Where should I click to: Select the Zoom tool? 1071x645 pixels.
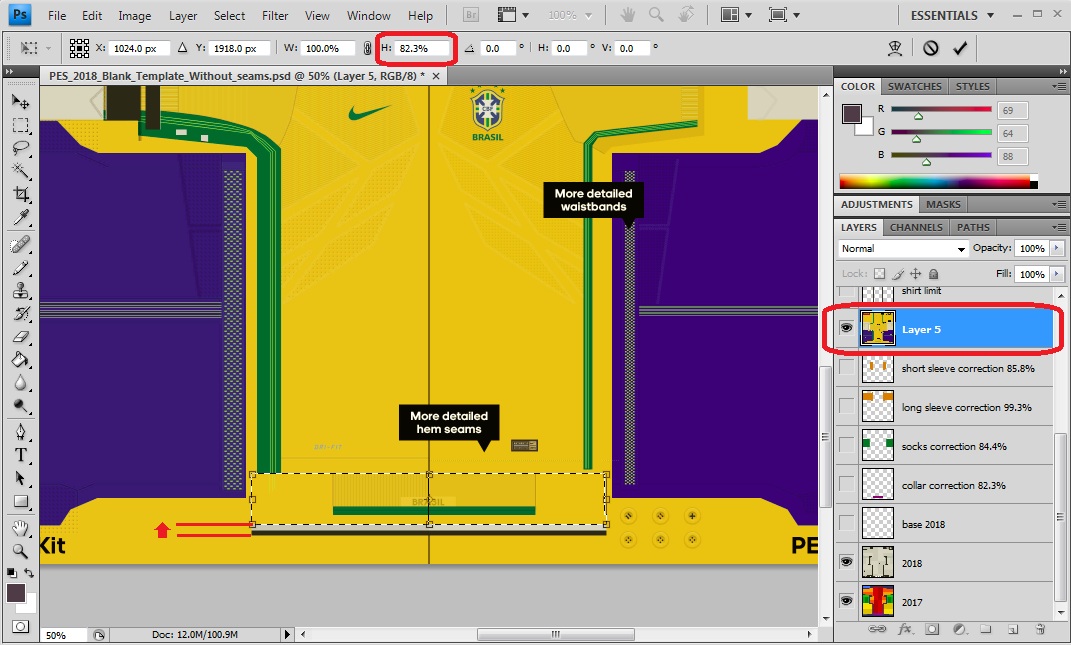(21, 551)
